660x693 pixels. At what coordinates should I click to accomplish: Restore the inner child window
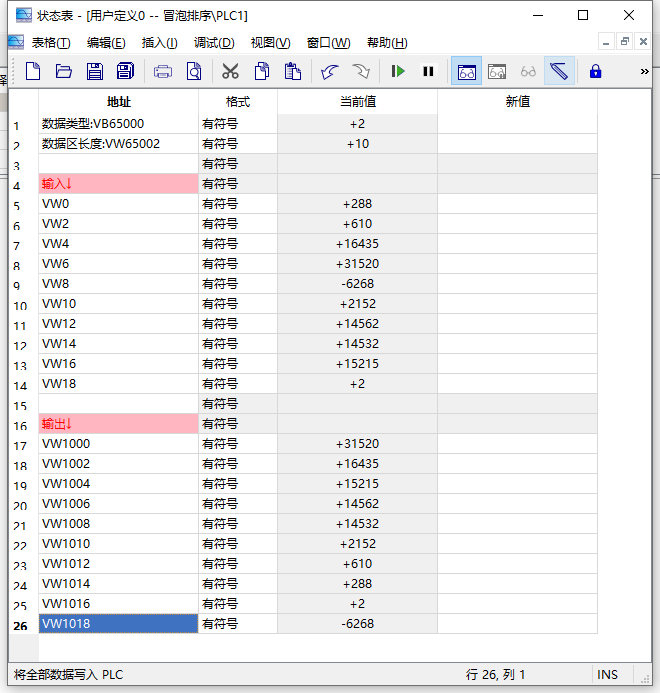coord(625,42)
